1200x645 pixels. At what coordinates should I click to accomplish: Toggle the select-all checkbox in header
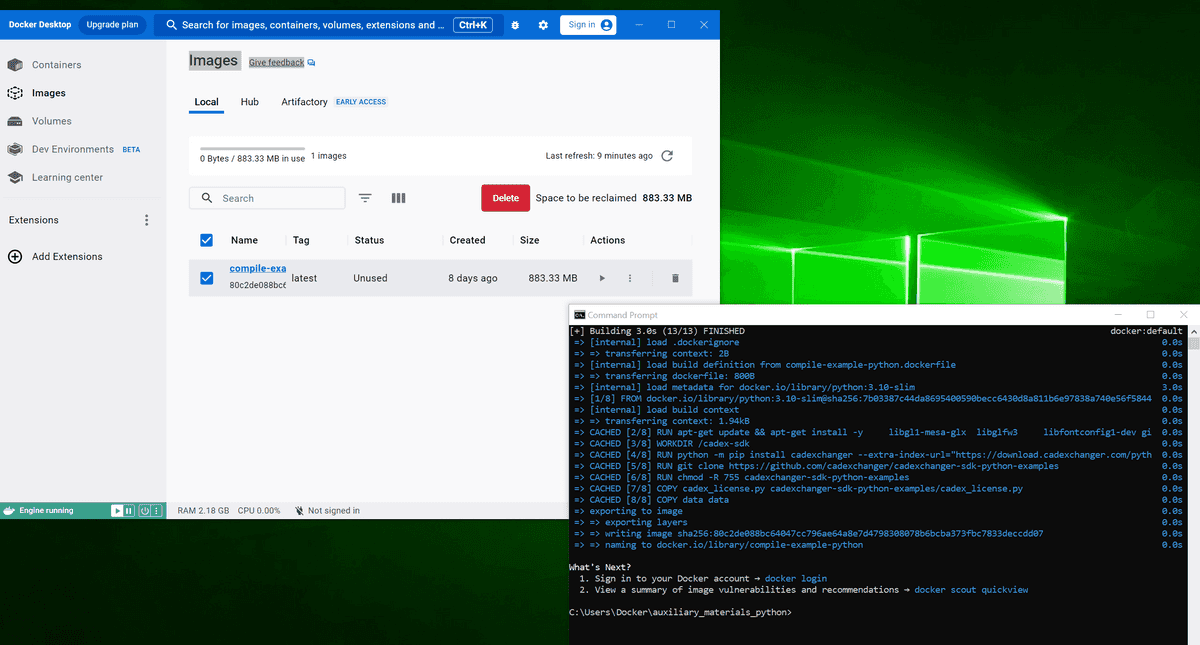coord(206,240)
